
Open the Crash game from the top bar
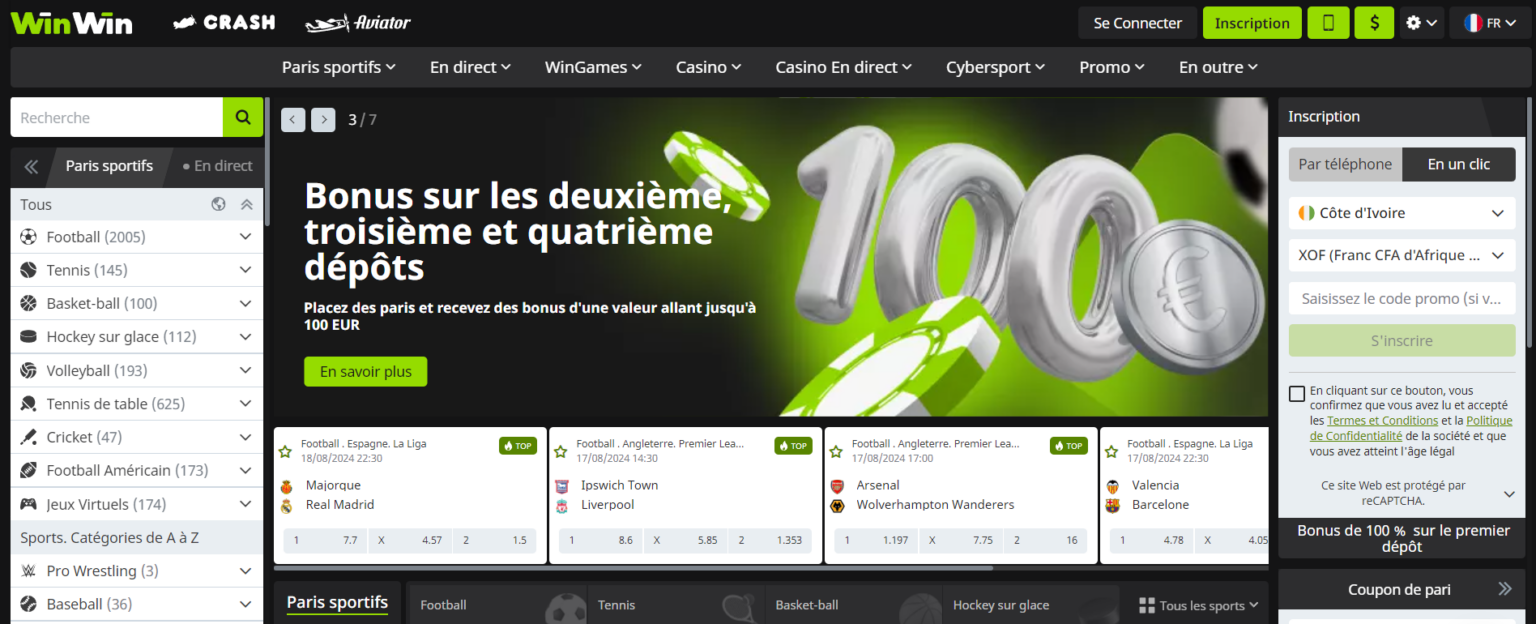point(224,21)
